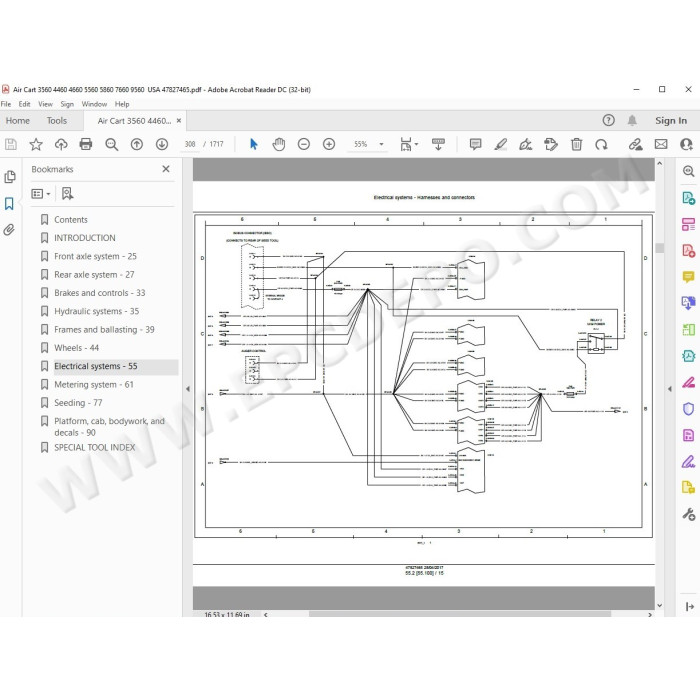Toggle the Attachments paperclip panel
This screenshot has height=700, width=700.
(9, 230)
